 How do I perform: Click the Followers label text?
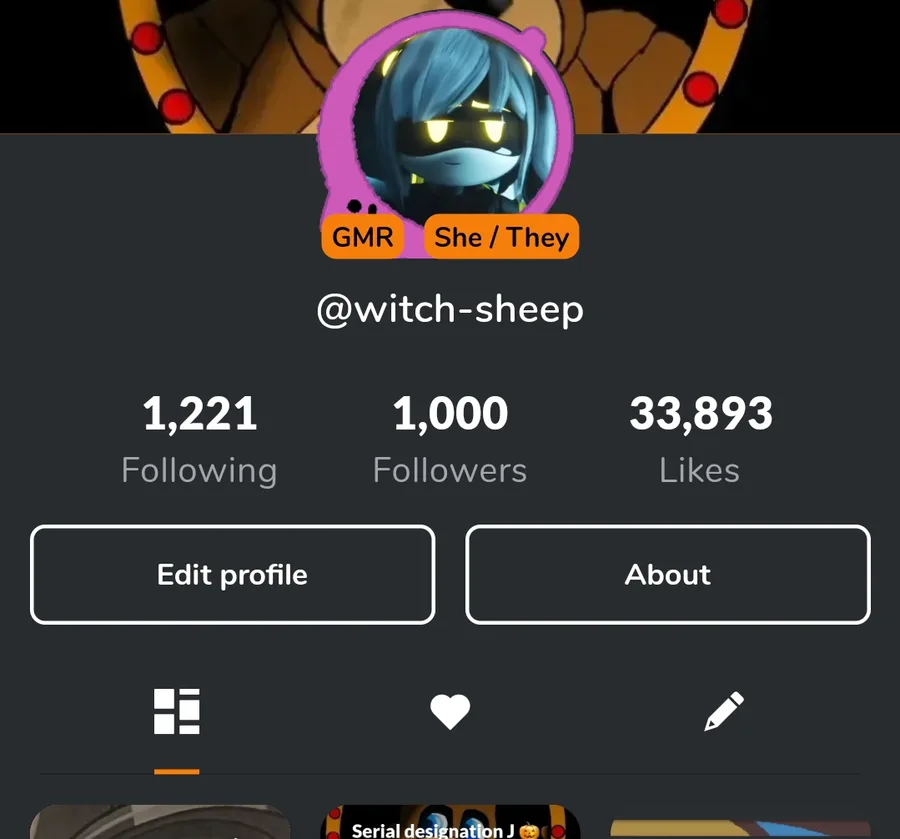450,471
